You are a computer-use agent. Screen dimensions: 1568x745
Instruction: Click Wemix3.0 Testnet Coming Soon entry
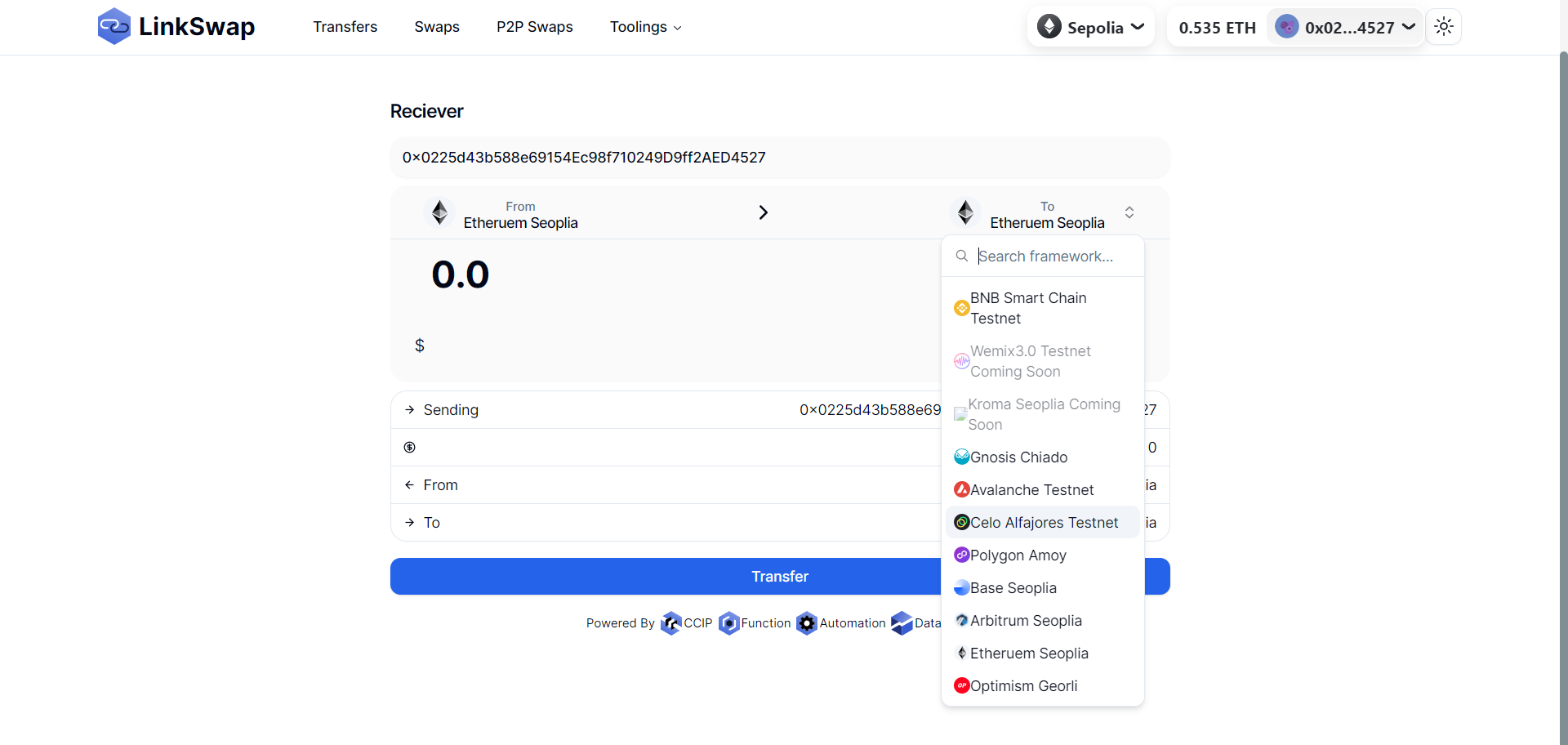point(1043,361)
